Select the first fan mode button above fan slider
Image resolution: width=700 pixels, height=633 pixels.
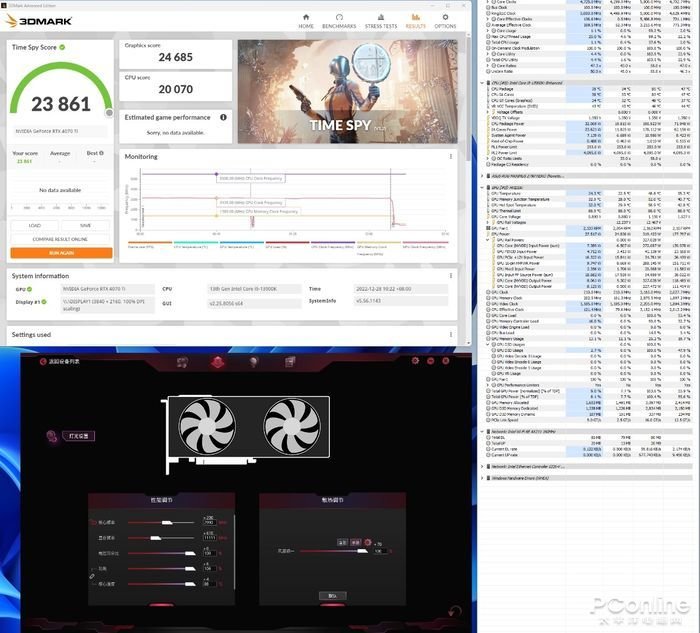click(342, 542)
